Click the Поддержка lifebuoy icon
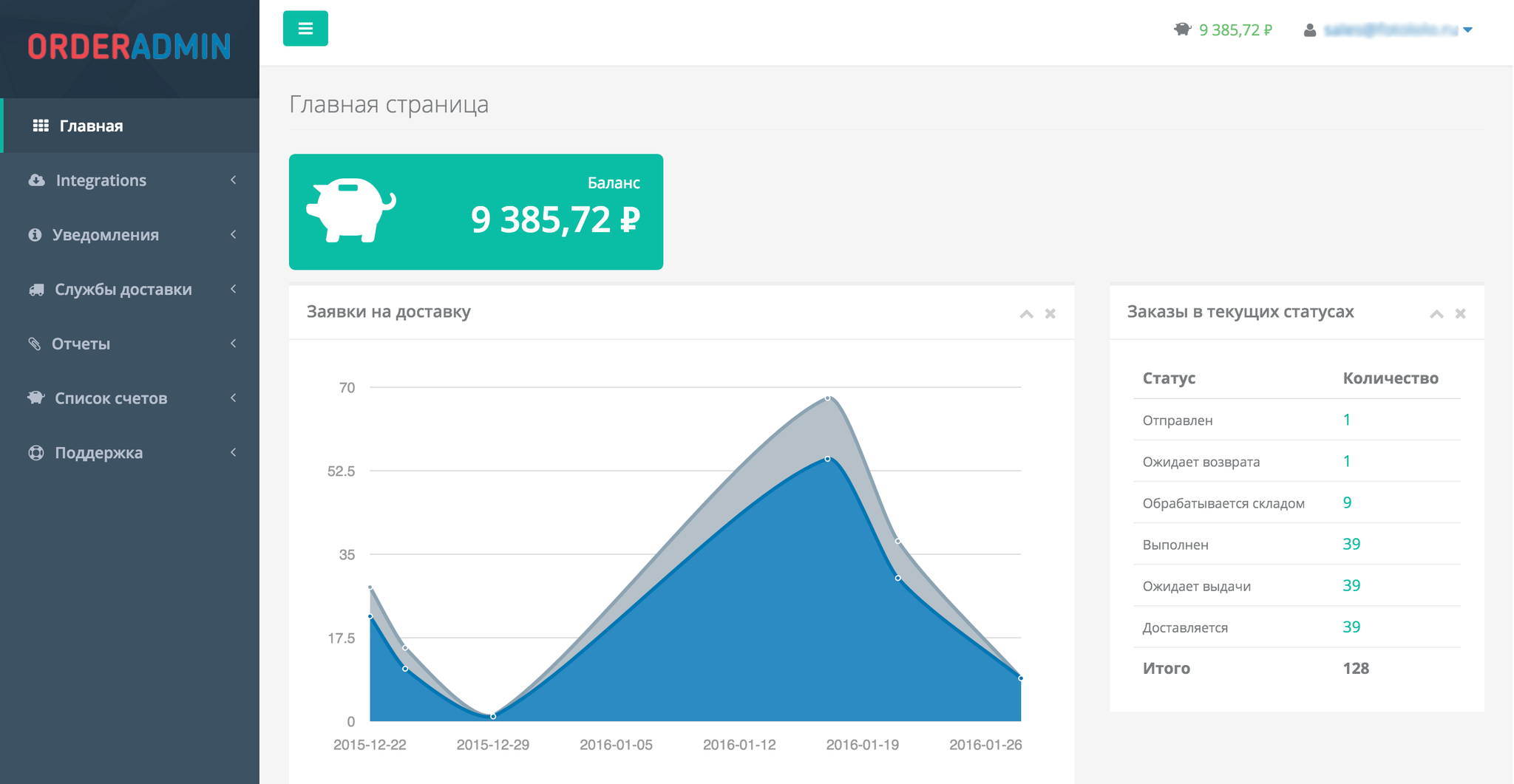The width and height of the screenshot is (1514, 784). click(36, 453)
